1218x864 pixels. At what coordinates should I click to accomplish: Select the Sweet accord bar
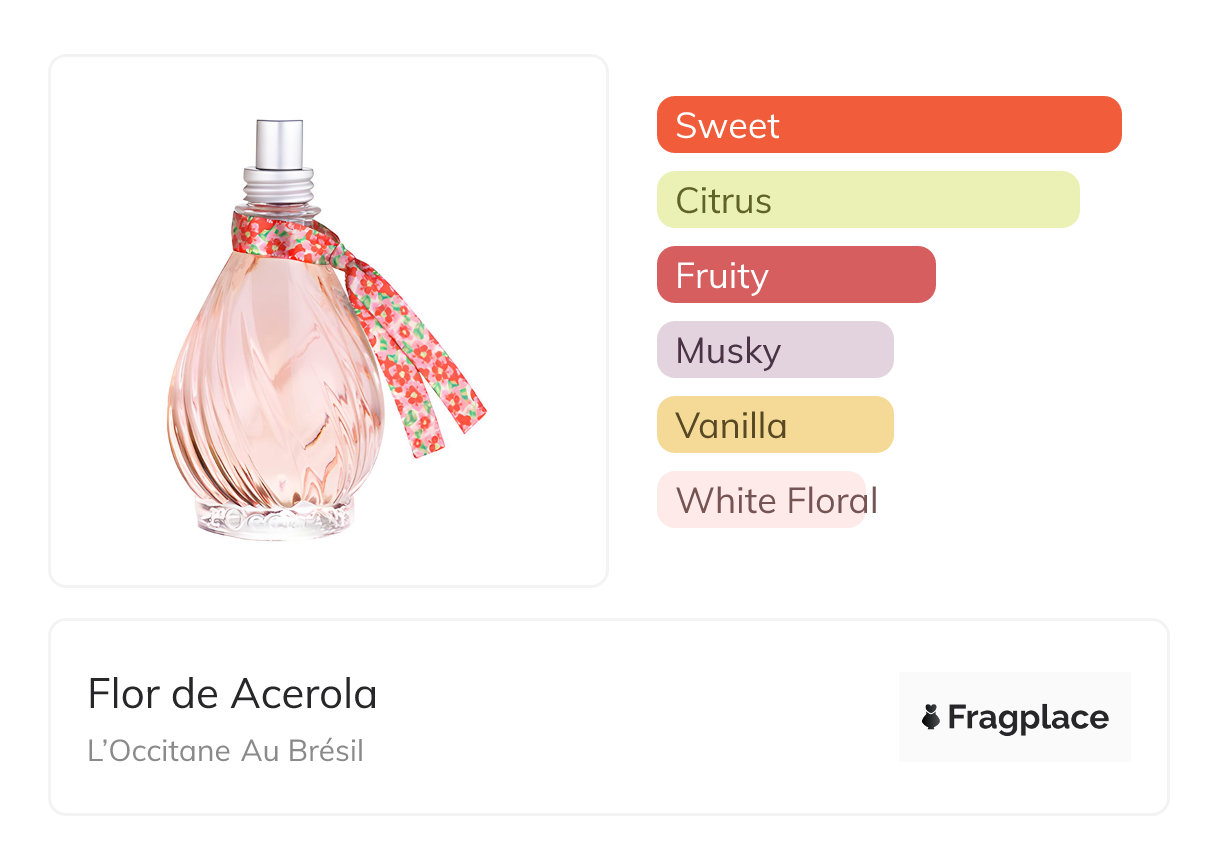click(x=888, y=125)
